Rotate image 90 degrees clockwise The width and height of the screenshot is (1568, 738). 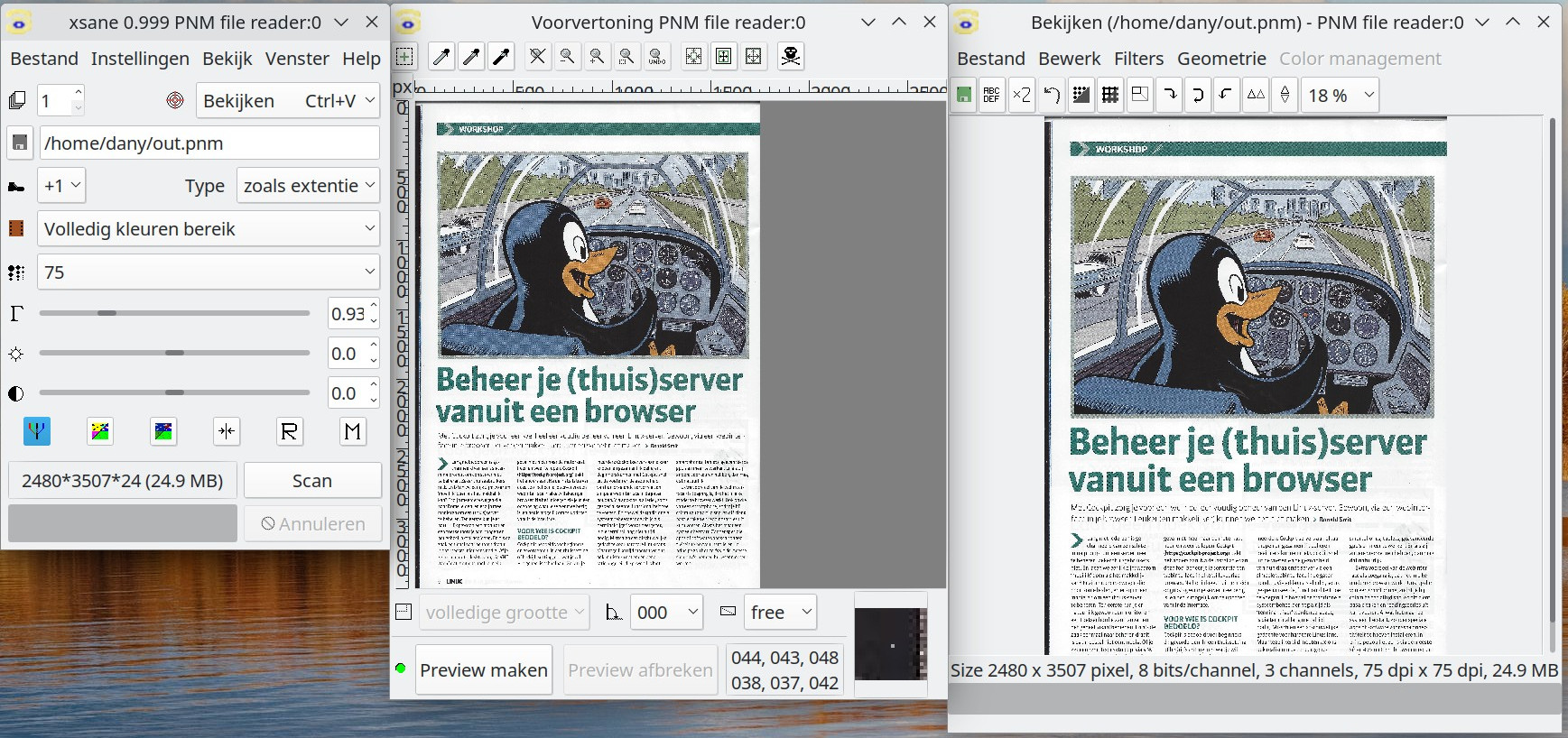[1169, 95]
